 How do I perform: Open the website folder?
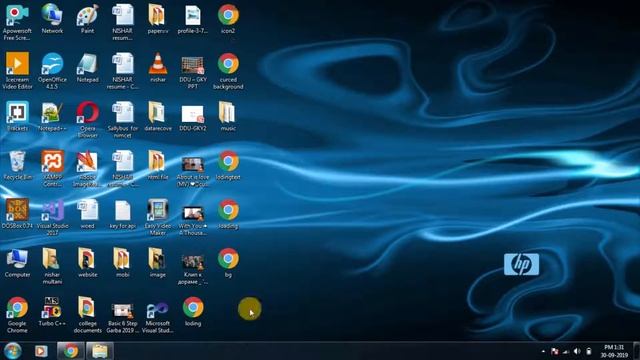click(87, 262)
